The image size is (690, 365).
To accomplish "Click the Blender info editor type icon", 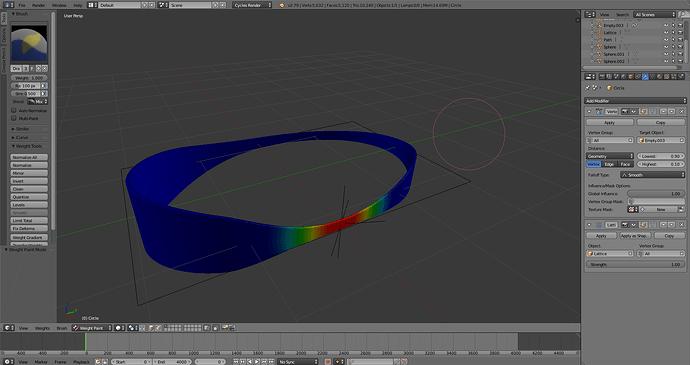I will pos(7,5).
